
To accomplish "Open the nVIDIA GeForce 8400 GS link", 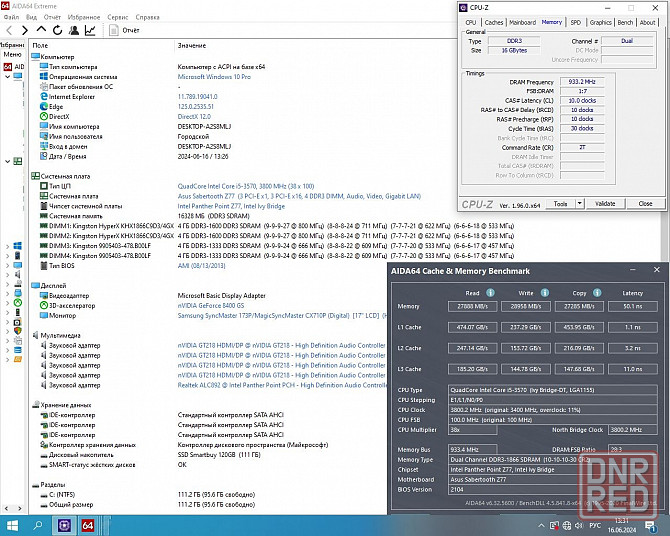I will [211, 306].
